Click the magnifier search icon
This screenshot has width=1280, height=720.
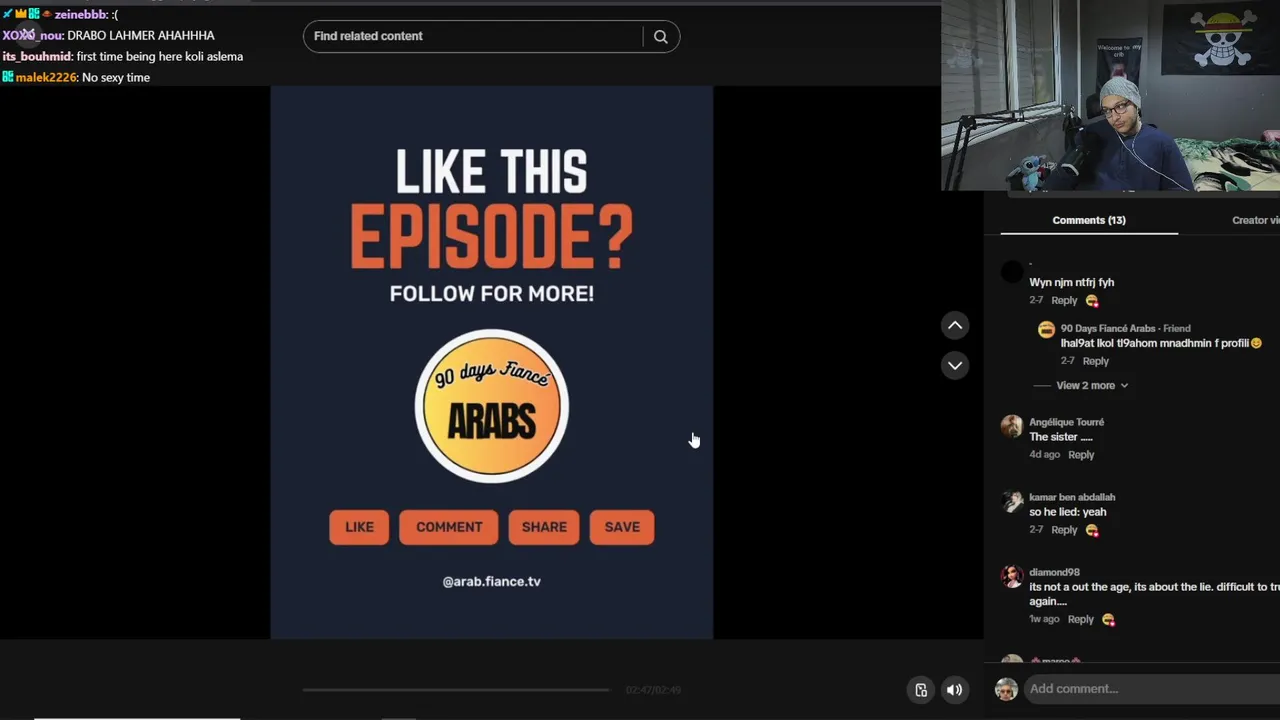tap(661, 36)
